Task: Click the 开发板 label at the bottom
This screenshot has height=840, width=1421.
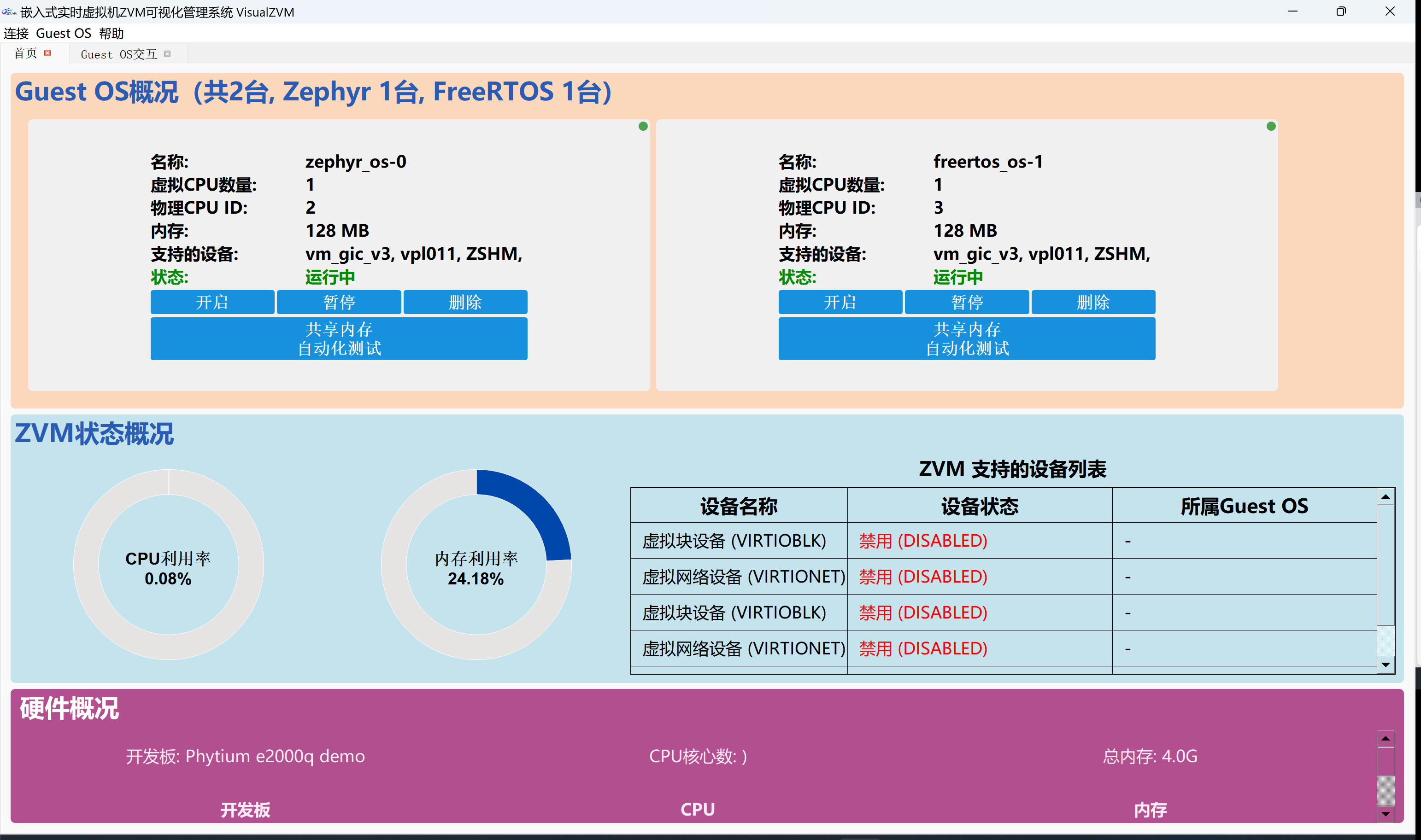Action: pyautogui.click(x=245, y=810)
